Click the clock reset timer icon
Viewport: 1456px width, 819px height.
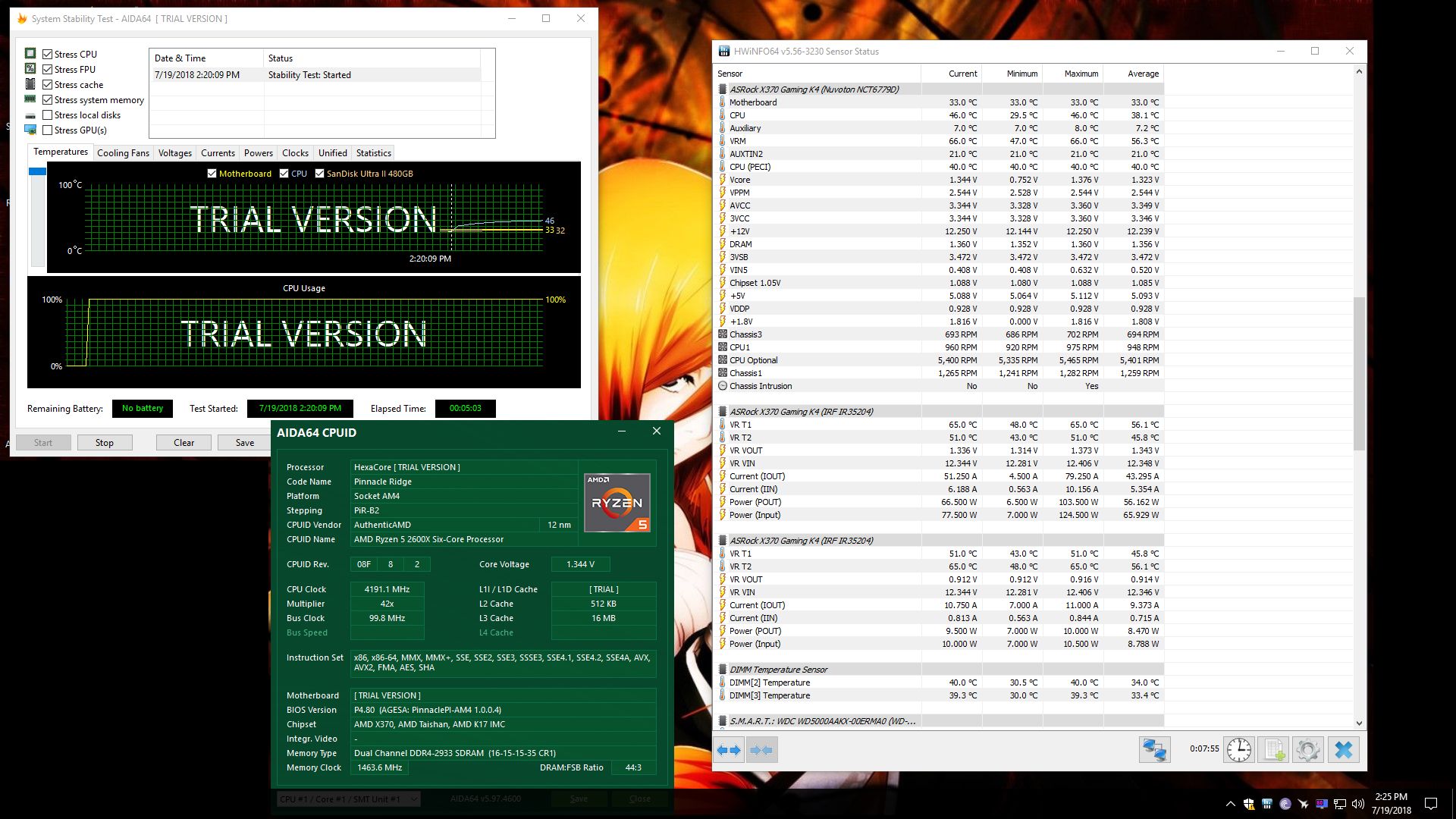click(1239, 750)
